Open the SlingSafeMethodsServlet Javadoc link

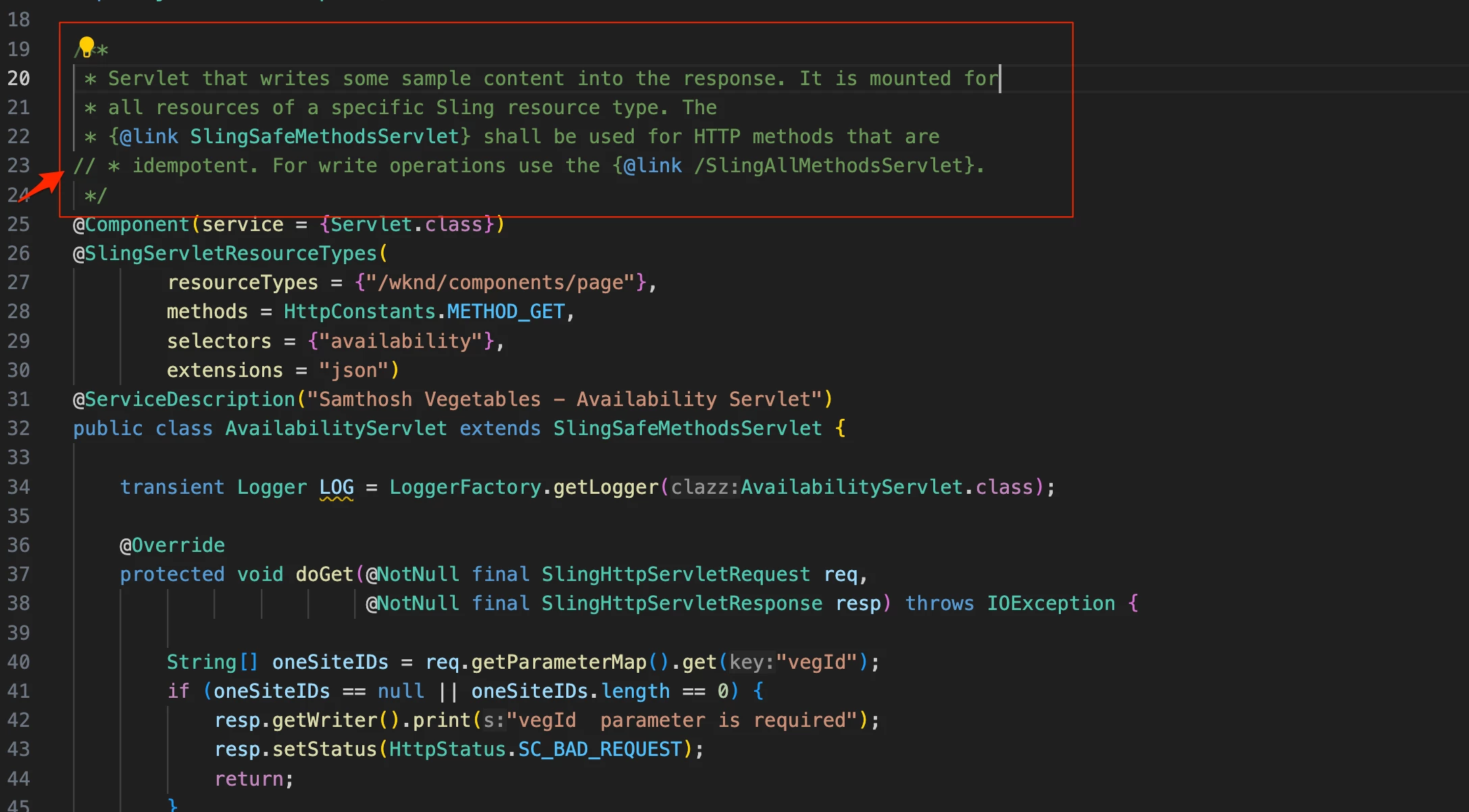point(324,136)
